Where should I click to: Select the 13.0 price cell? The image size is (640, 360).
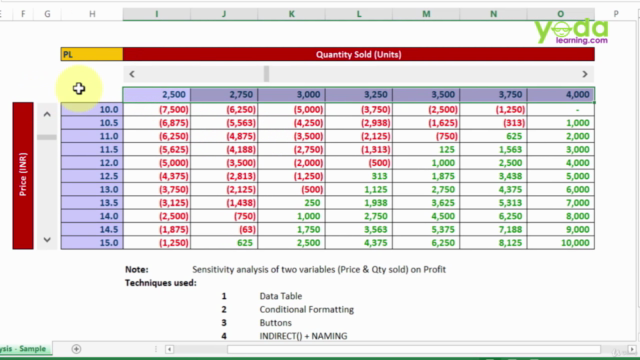[92, 189]
